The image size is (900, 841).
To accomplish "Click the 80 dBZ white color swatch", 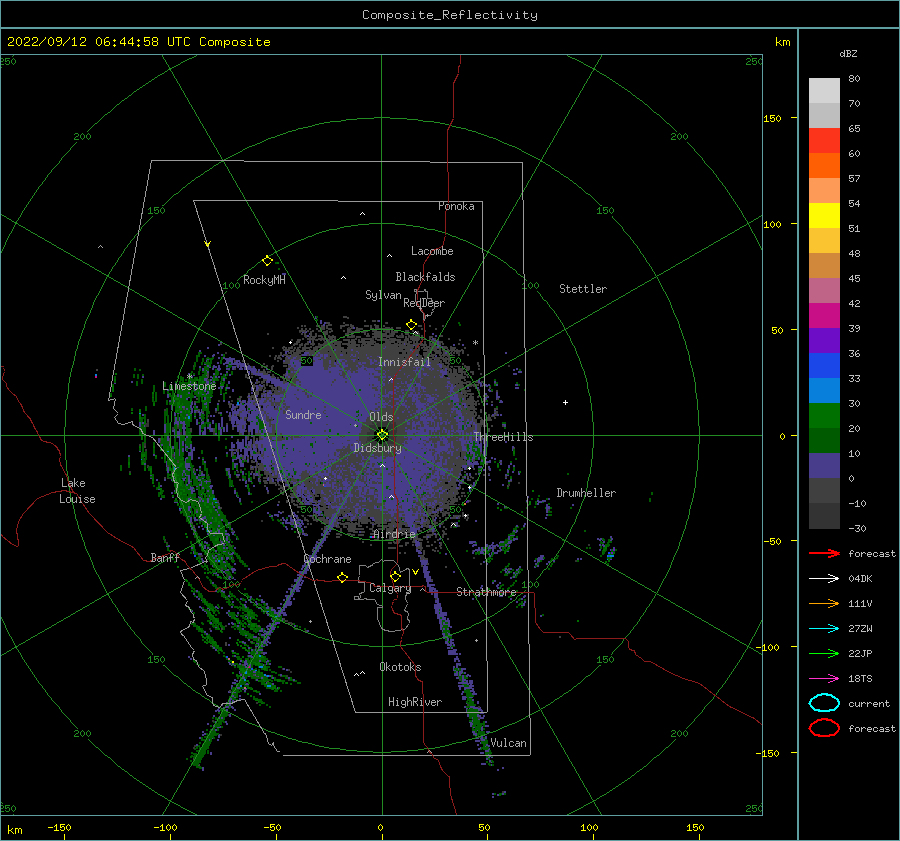I will pos(824,90).
